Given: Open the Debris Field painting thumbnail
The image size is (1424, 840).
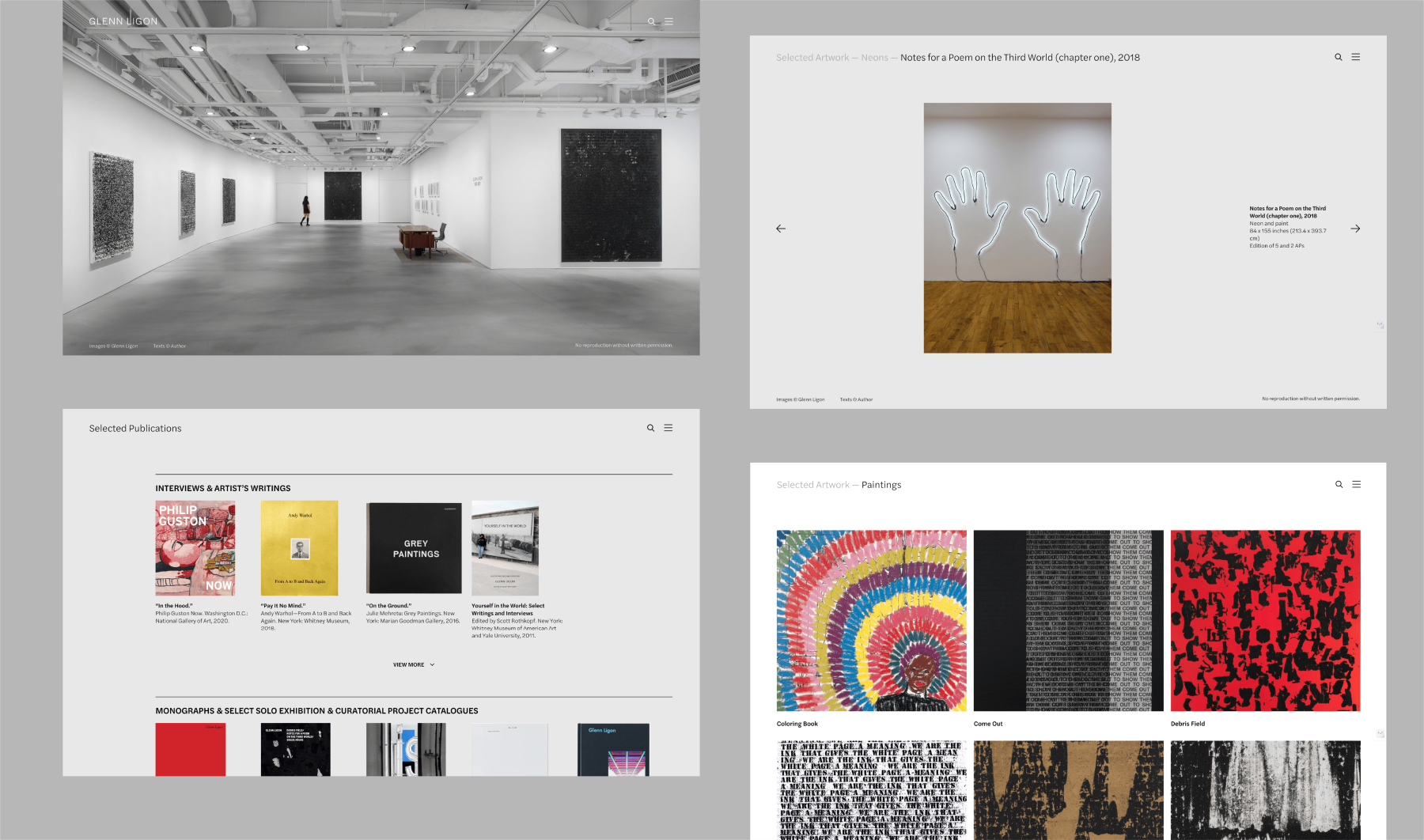Looking at the screenshot, I should pos(1265,620).
